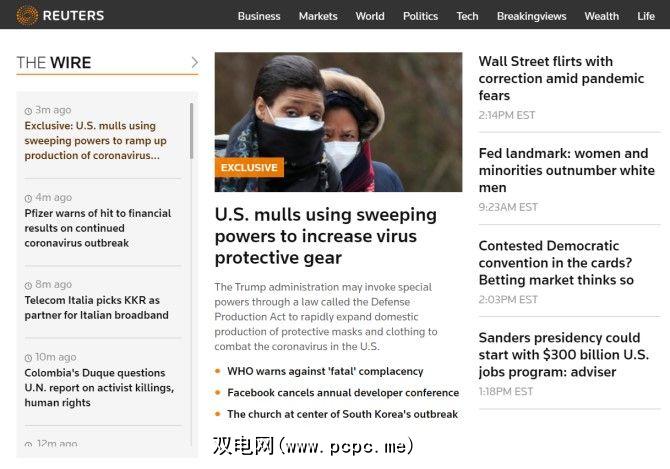The height and width of the screenshot is (469, 670).
Task: Open Fed landmark women and minorities story
Action: [x=567, y=170]
